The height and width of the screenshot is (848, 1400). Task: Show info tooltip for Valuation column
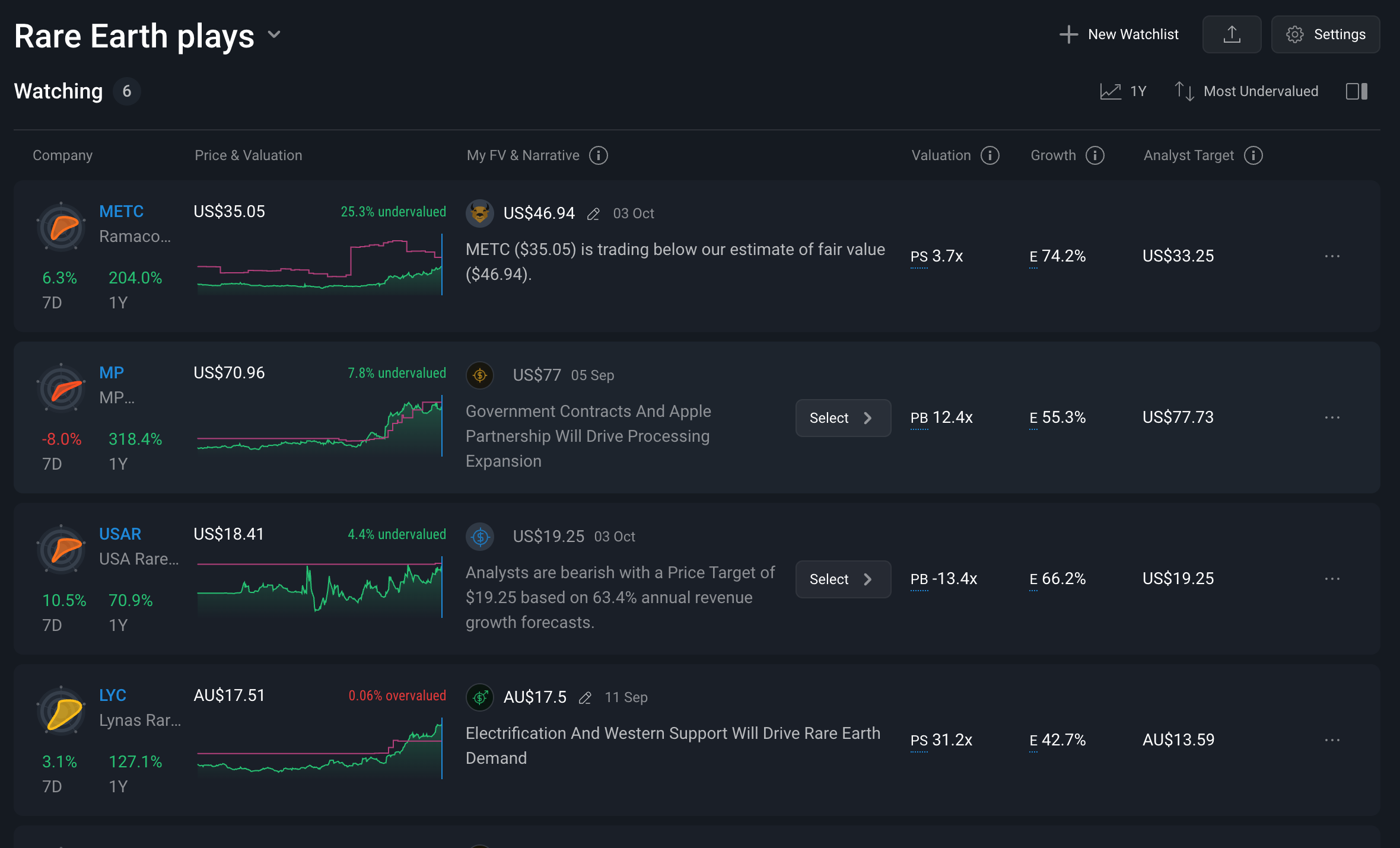[x=990, y=155]
